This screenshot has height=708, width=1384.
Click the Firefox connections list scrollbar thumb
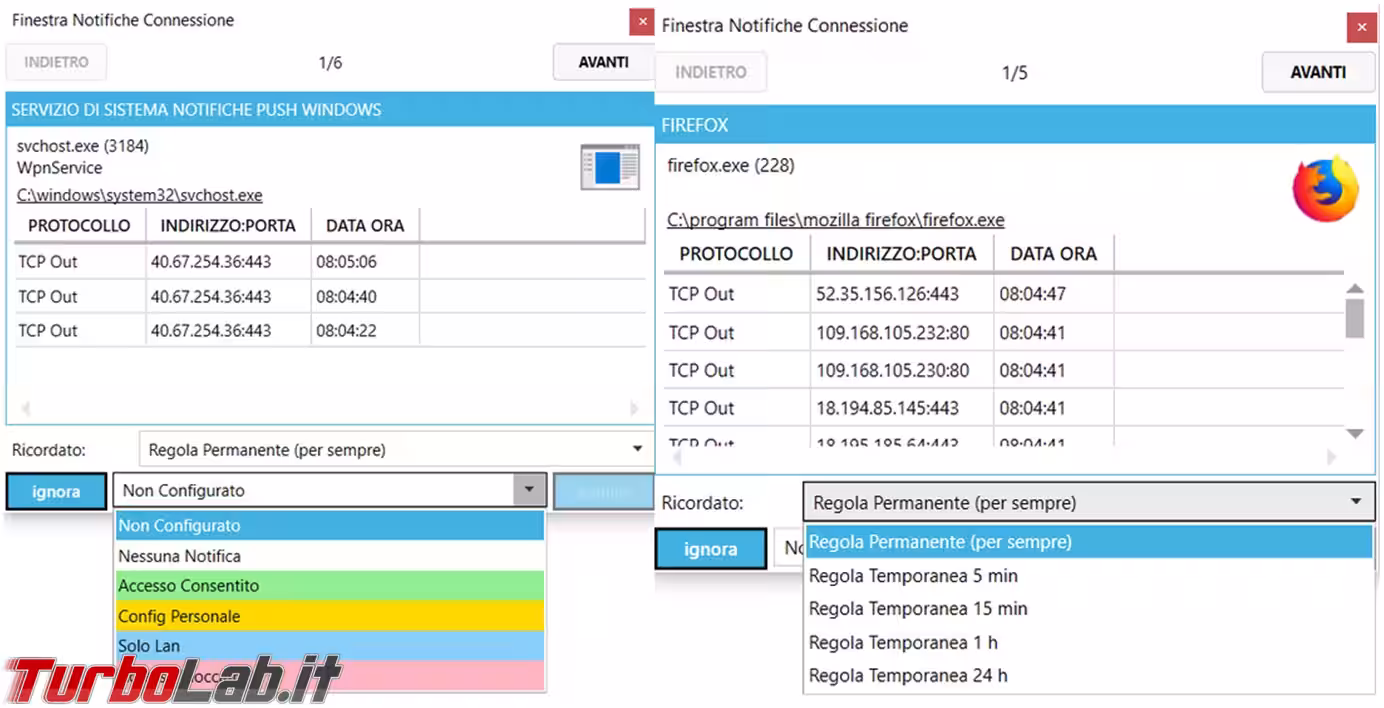click(x=1355, y=318)
